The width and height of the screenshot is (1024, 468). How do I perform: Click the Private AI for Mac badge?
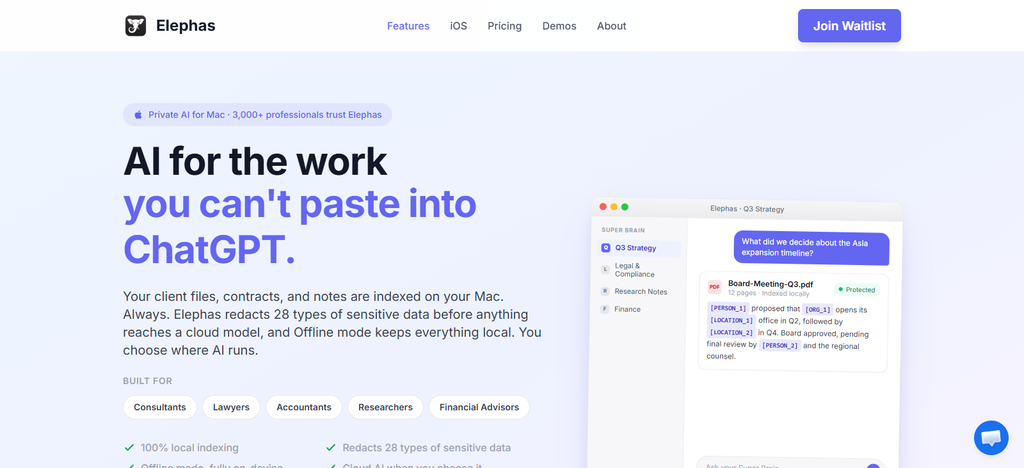[257, 115]
